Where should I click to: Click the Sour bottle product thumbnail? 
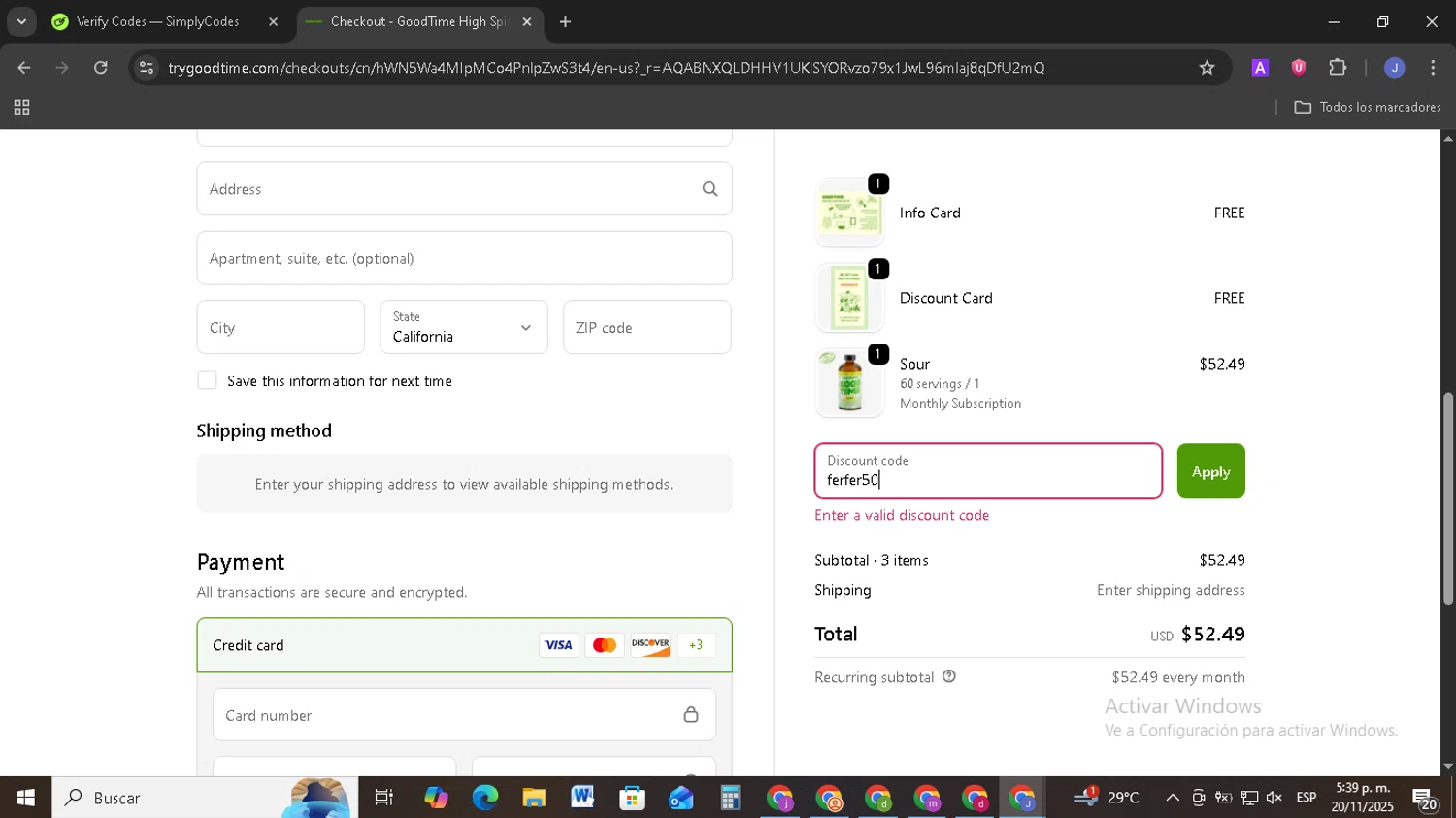(849, 383)
